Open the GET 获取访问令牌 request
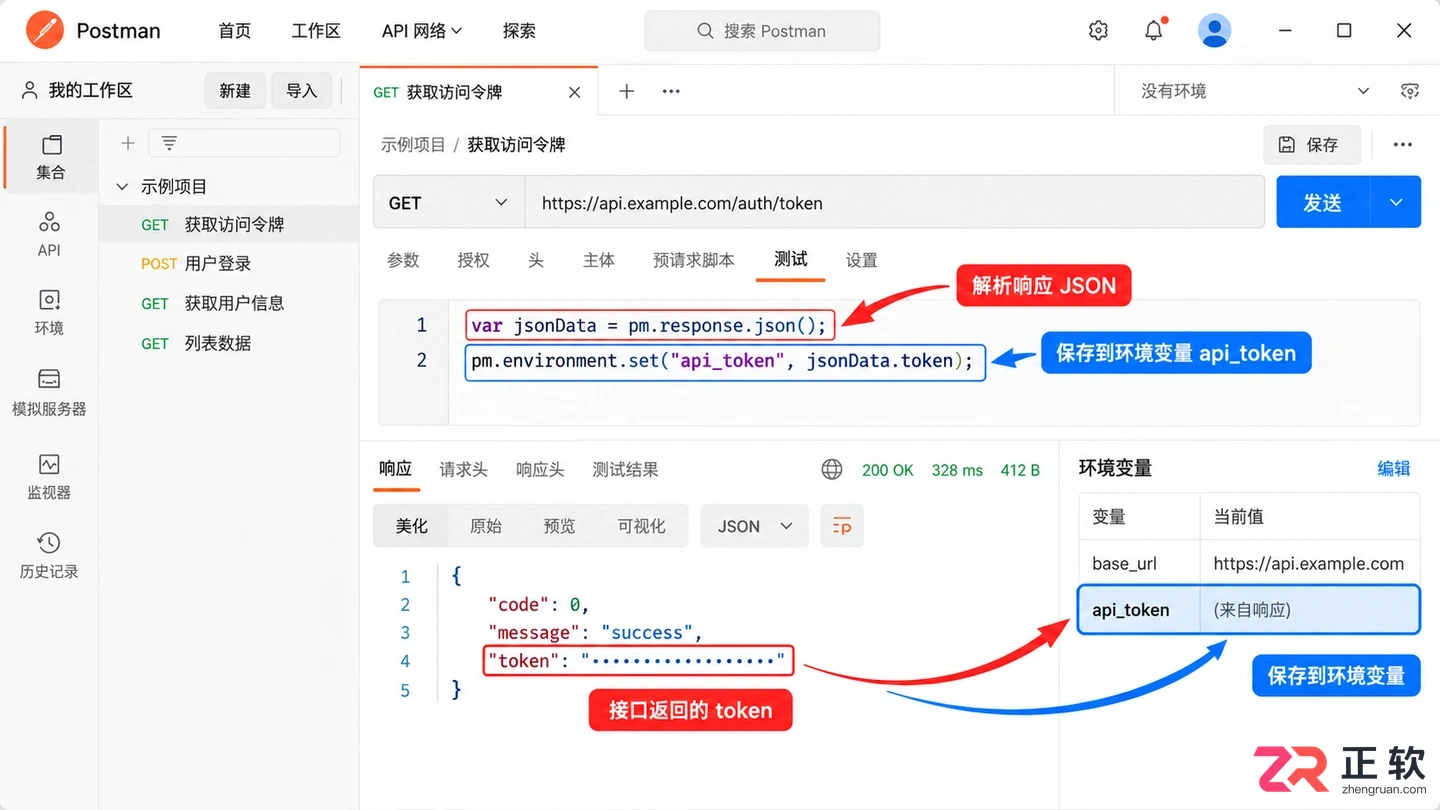1440x810 pixels. click(229, 225)
